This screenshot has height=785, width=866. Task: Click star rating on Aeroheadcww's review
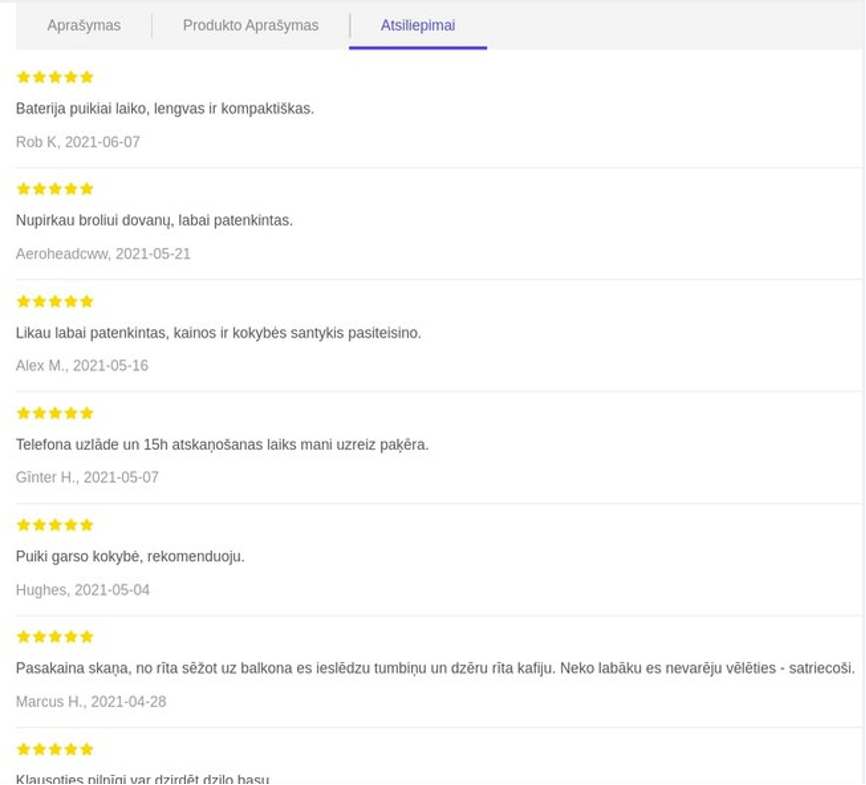pyautogui.click(x=55, y=189)
